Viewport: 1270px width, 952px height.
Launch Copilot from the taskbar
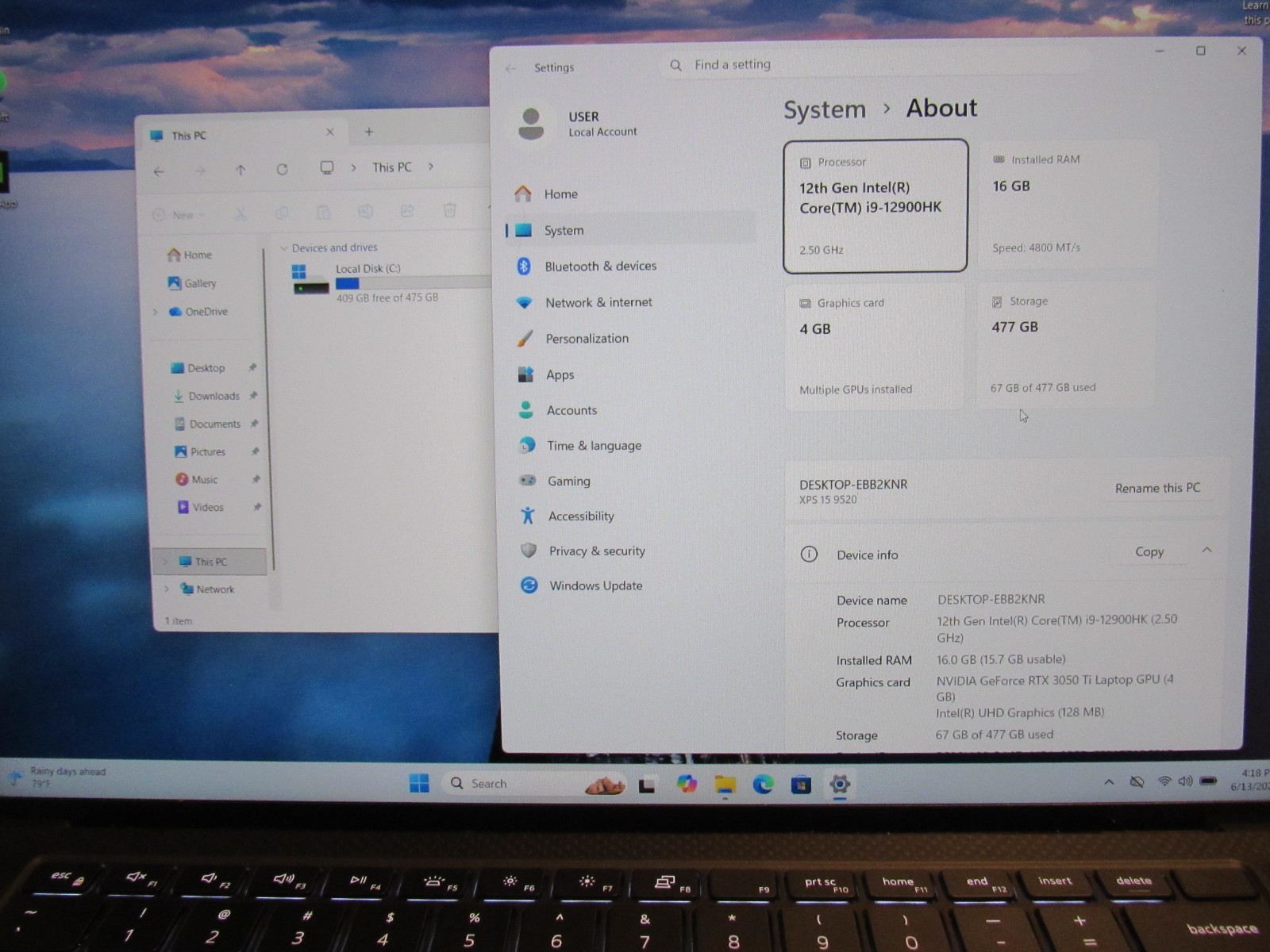[x=687, y=785]
